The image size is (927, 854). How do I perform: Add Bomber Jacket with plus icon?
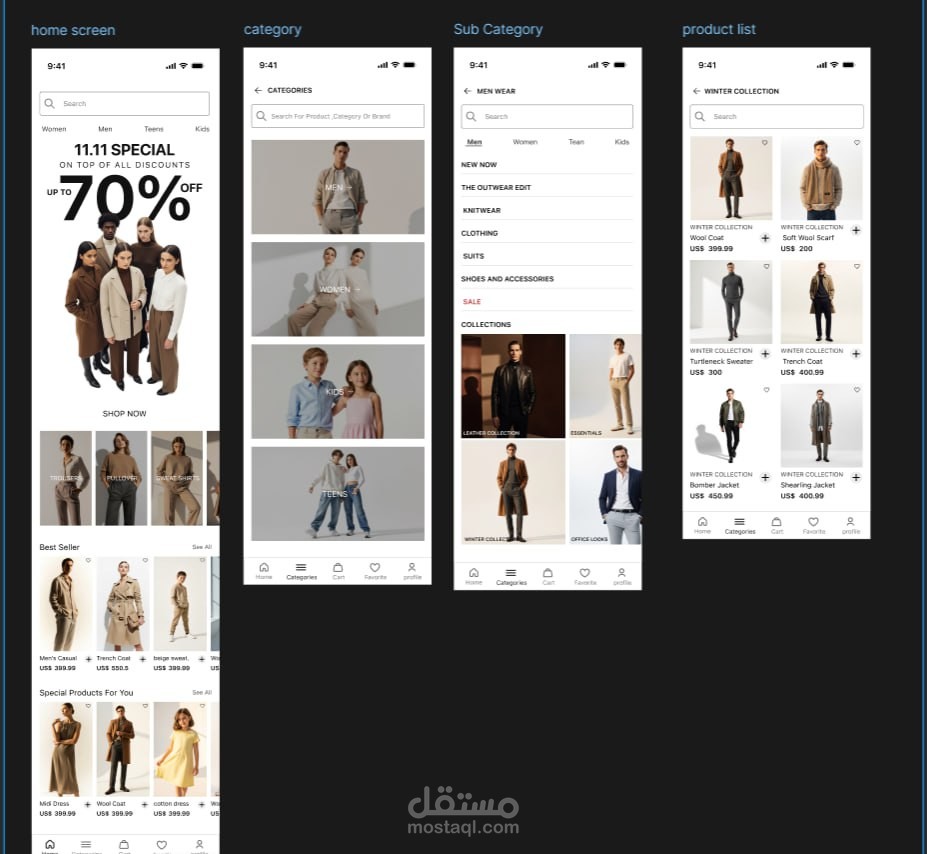tap(765, 478)
